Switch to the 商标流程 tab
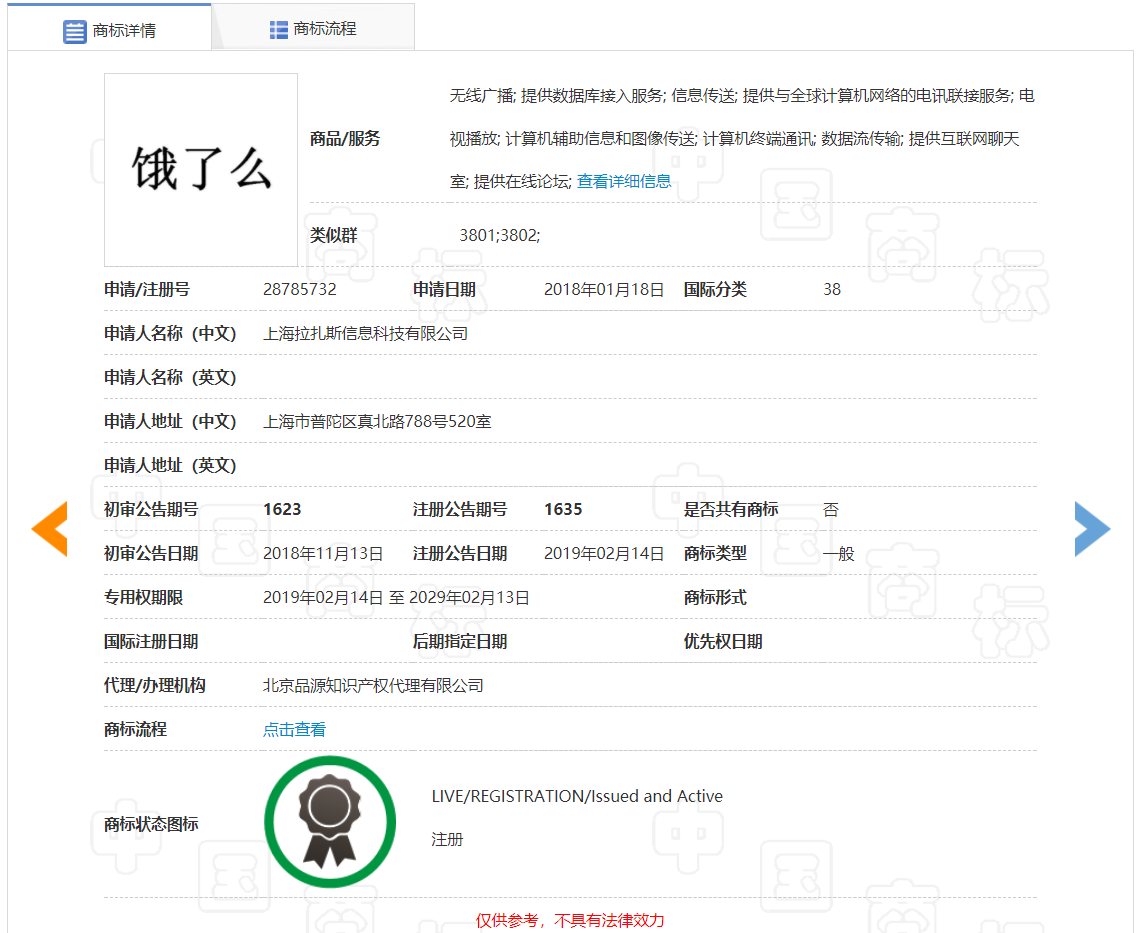Viewport: 1143px width, 933px height. click(313, 28)
